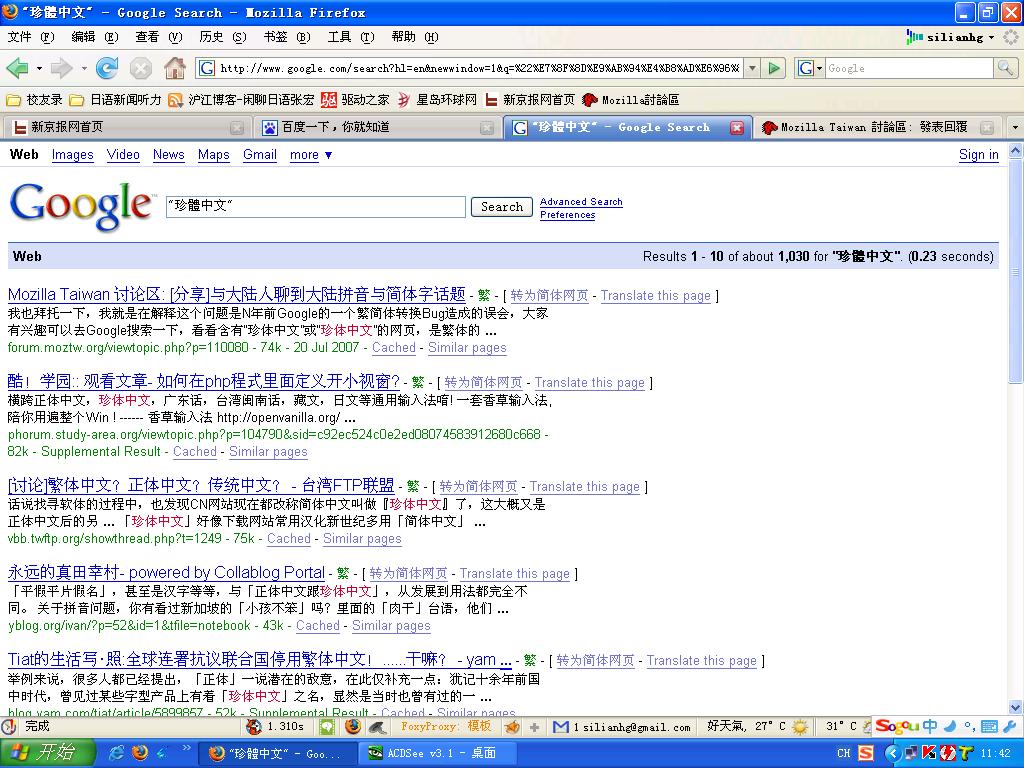Expand the 'more' Google services menu

(311, 155)
